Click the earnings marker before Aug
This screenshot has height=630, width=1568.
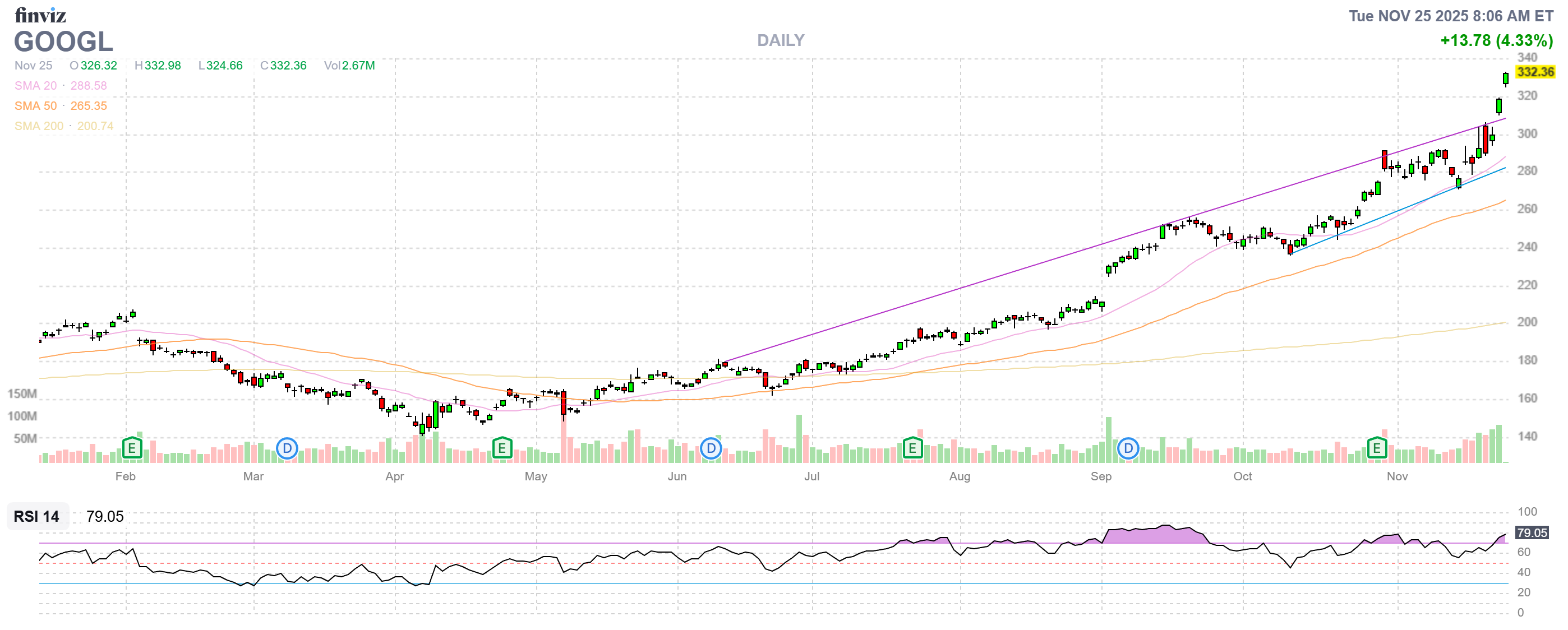click(x=912, y=449)
